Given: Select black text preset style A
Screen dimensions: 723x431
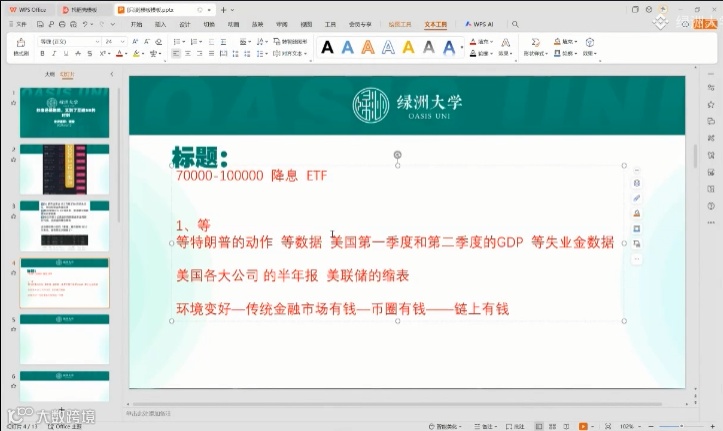Looking at the screenshot, I should [327, 47].
